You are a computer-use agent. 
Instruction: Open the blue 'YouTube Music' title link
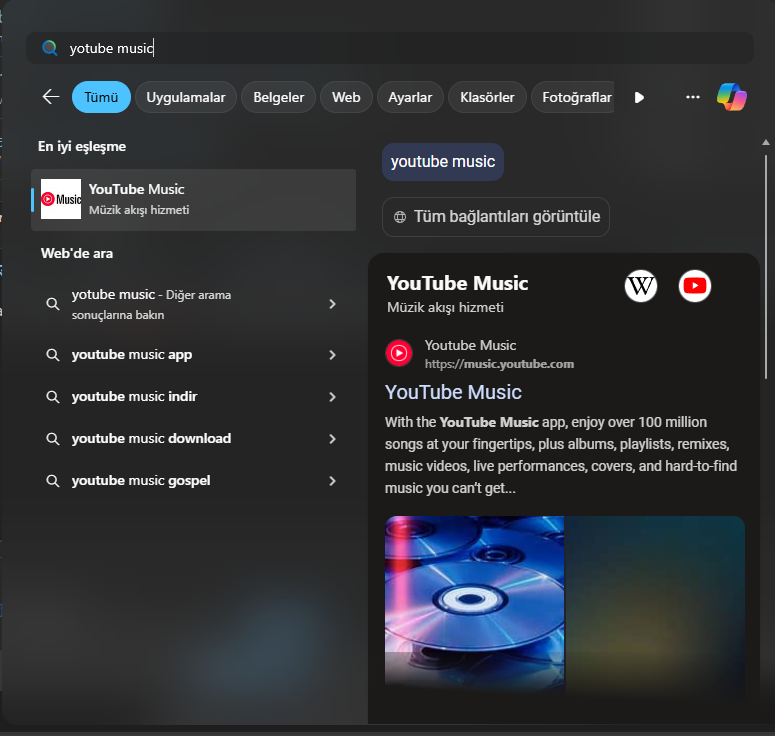coord(453,392)
